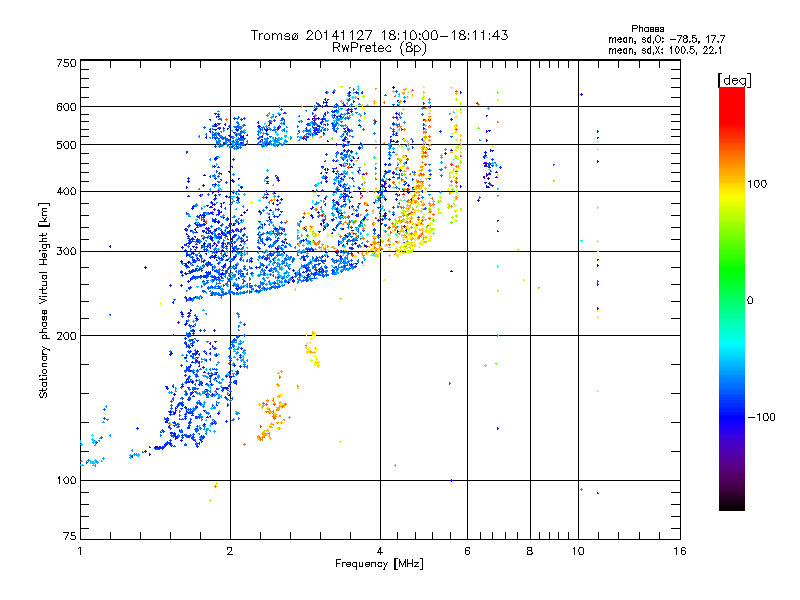Click the 'Phases' header label

[x=647, y=29]
